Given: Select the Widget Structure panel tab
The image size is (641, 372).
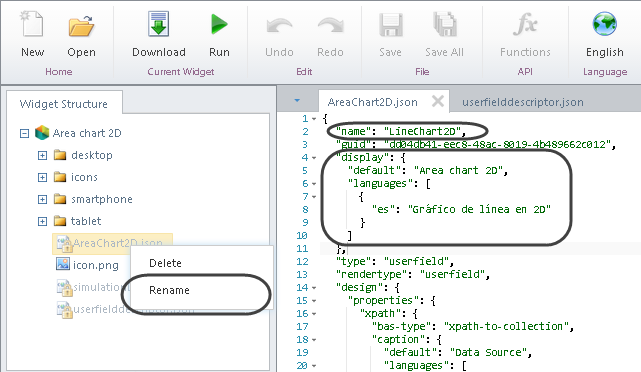Looking at the screenshot, I should [64, 104].
